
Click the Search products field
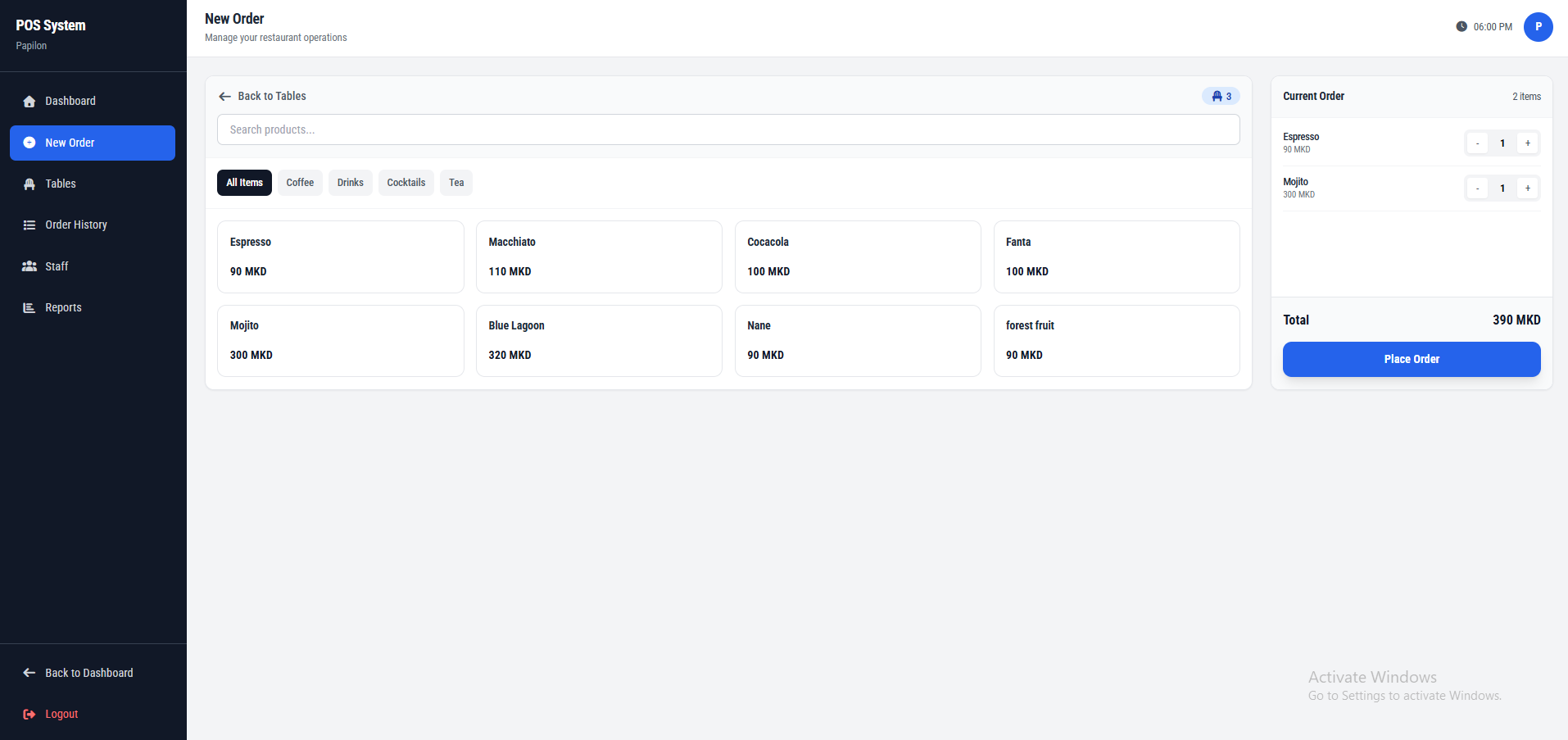click(x=728, y=129)
